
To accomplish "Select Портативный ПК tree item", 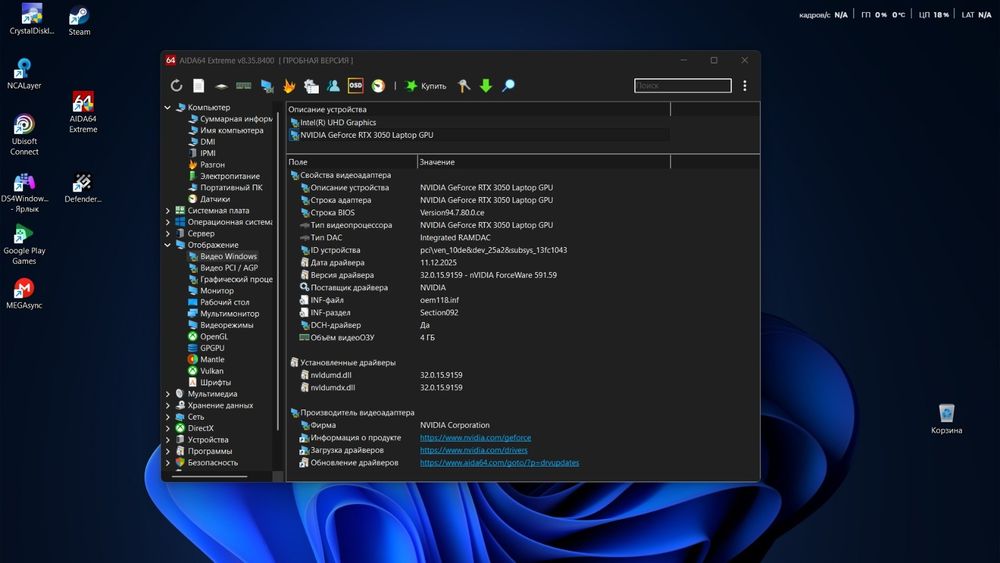I will click(x=225, y=187).
